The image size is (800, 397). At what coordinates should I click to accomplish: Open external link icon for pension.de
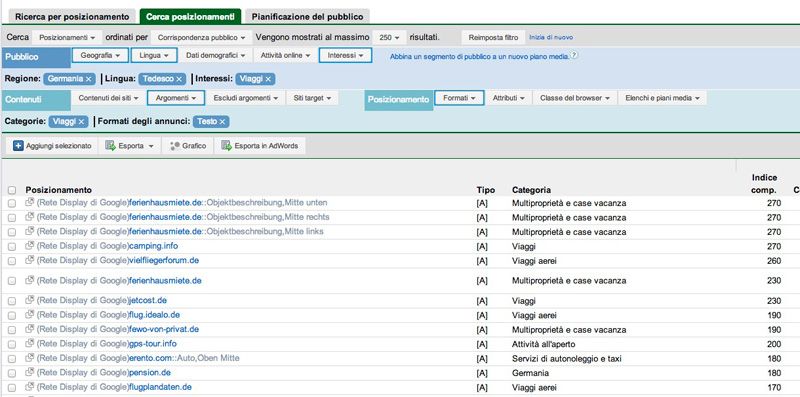click(x=30, y=372)
